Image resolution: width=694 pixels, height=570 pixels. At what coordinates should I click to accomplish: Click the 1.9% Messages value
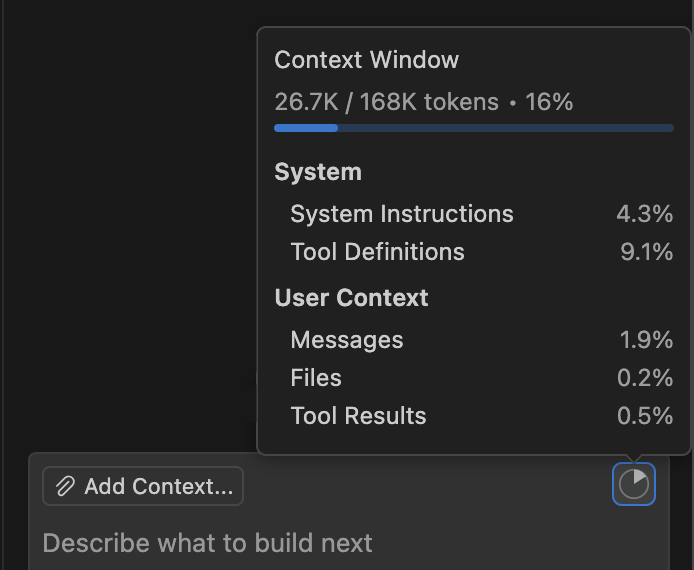[646, 340]
